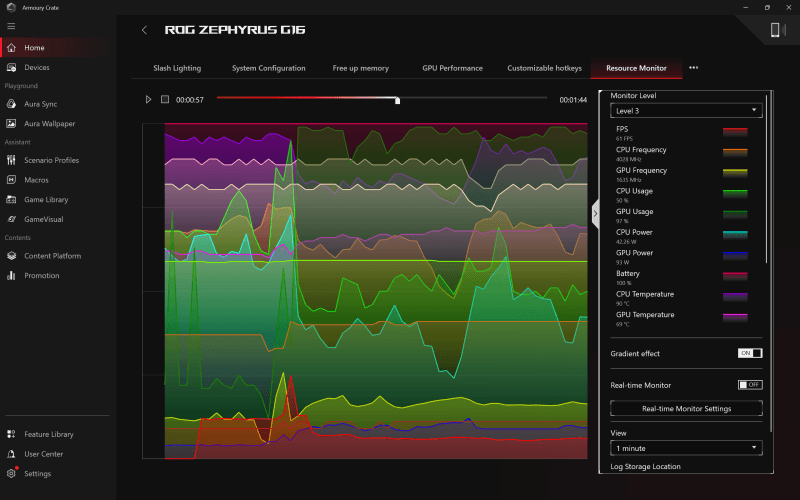Image resolution: width=800 pixels, height=500 pixels.
Task: Toggle GPU Power blue swatch
Action: pyautogui.click(x=735, y=256)
